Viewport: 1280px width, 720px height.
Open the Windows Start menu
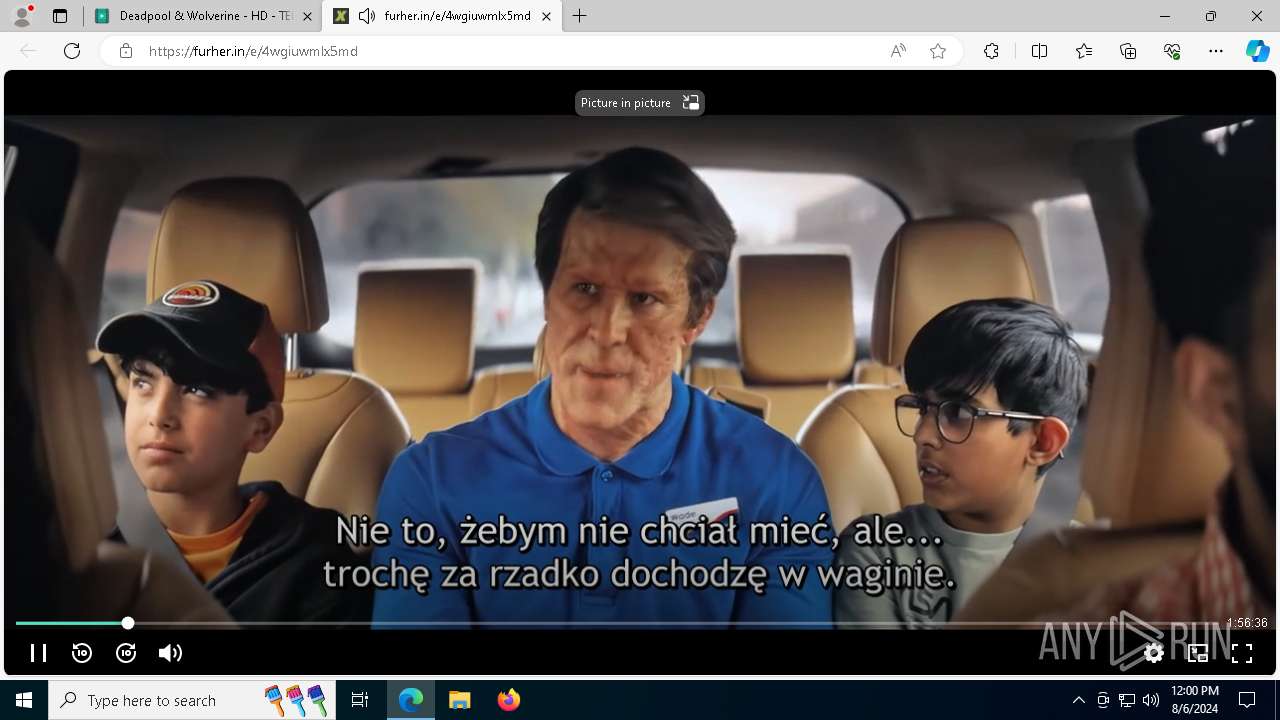[24, 700]
